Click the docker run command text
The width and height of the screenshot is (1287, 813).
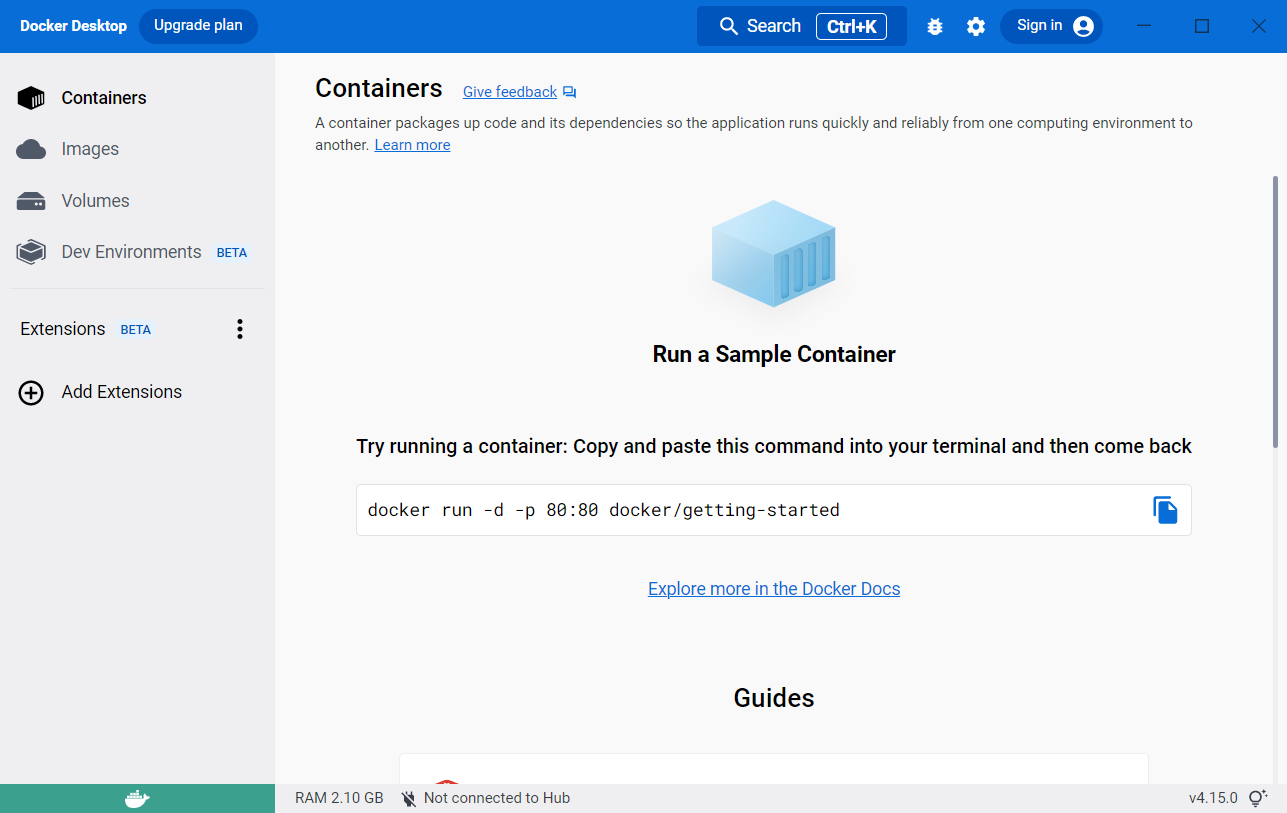604,510
